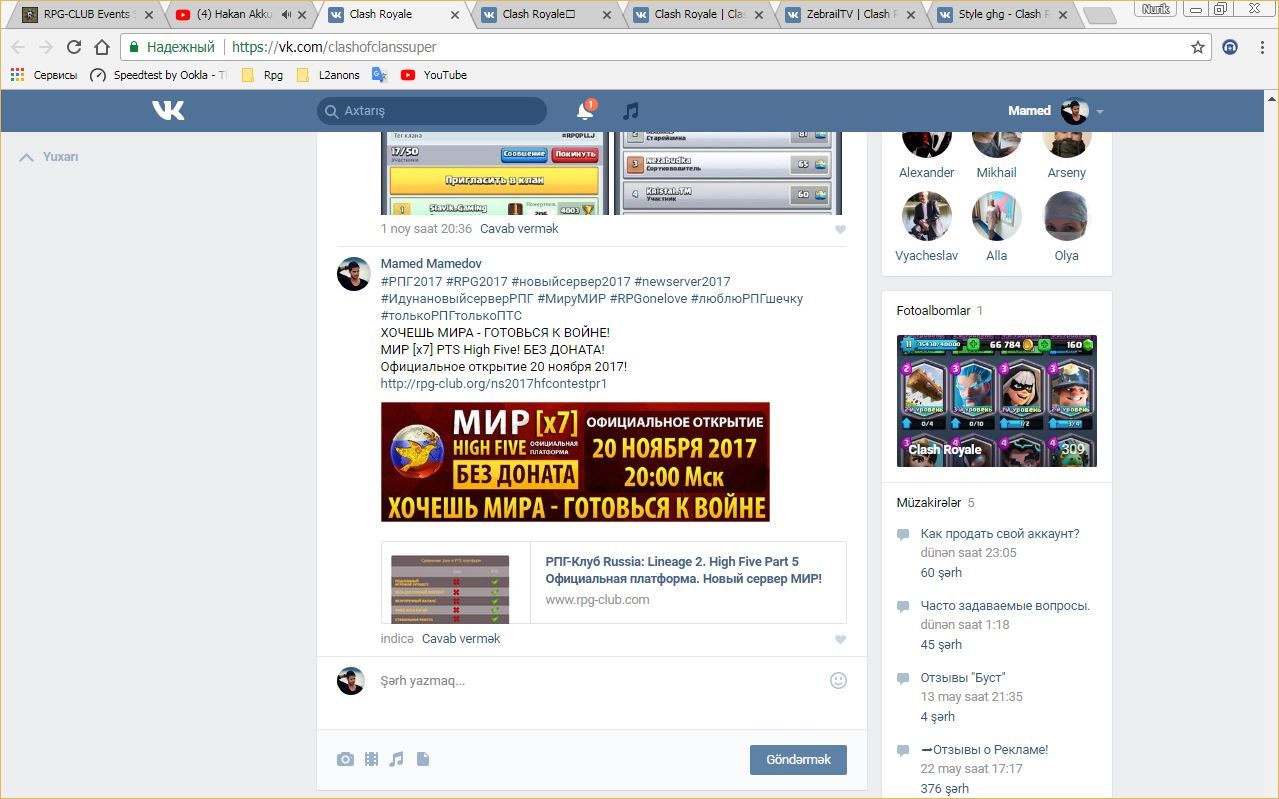This screenshot has height=799, width=1279.
Task: Open the emoji smiley picker
Action: (x=838, y=680)
